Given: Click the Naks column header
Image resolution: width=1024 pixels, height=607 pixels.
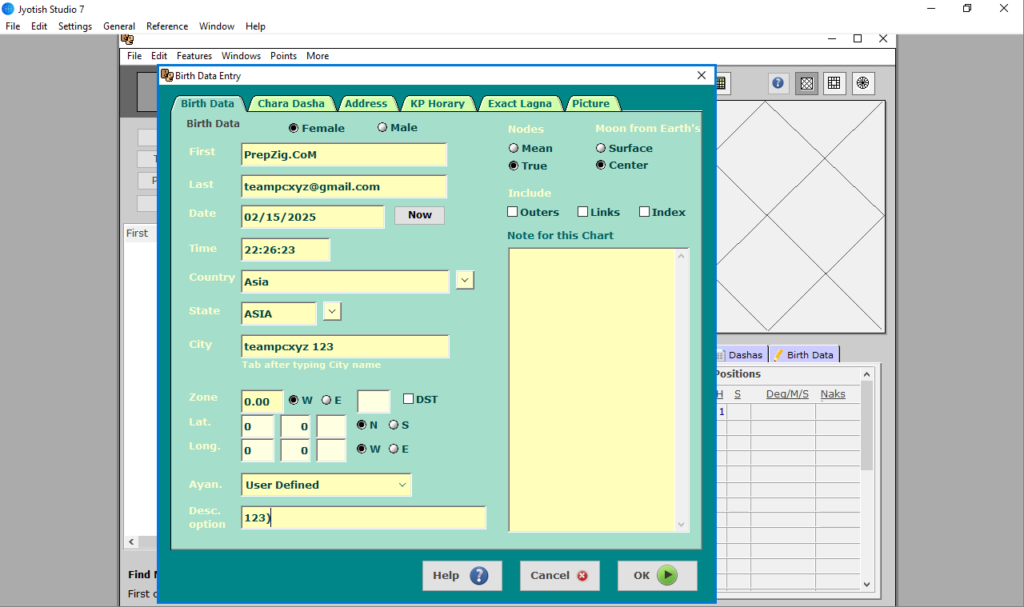Looking at the screenshot, I should tap(833, 394).
